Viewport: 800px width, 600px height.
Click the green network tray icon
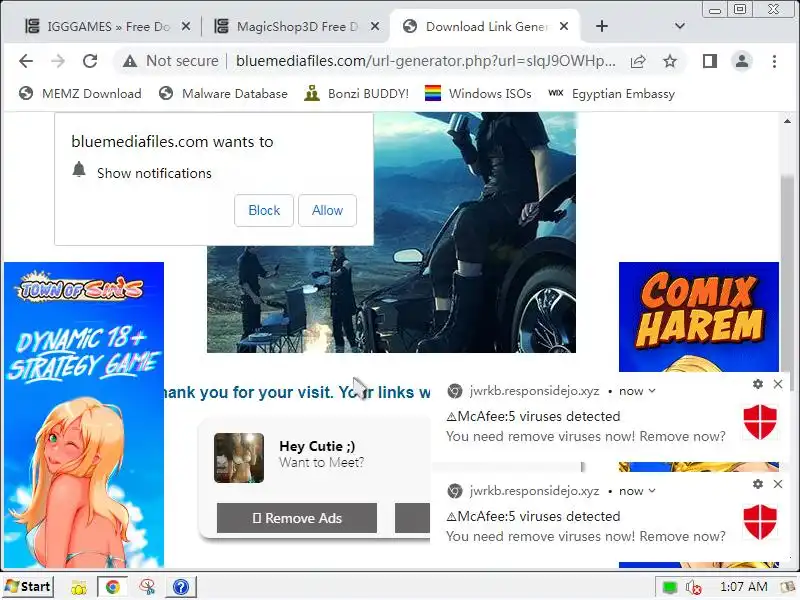(x=670, y=587)
